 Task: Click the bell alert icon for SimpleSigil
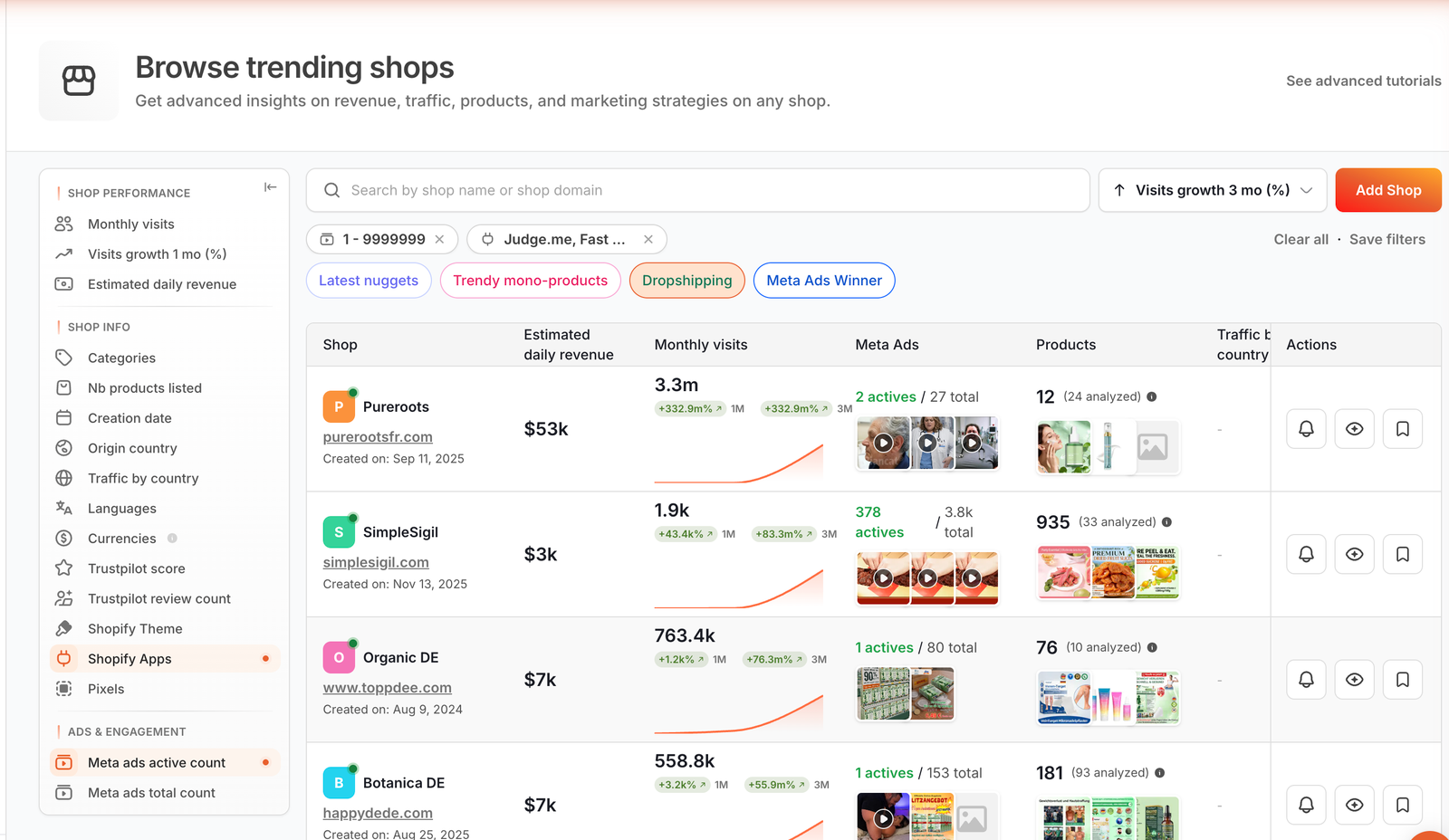click(1306, 554)
